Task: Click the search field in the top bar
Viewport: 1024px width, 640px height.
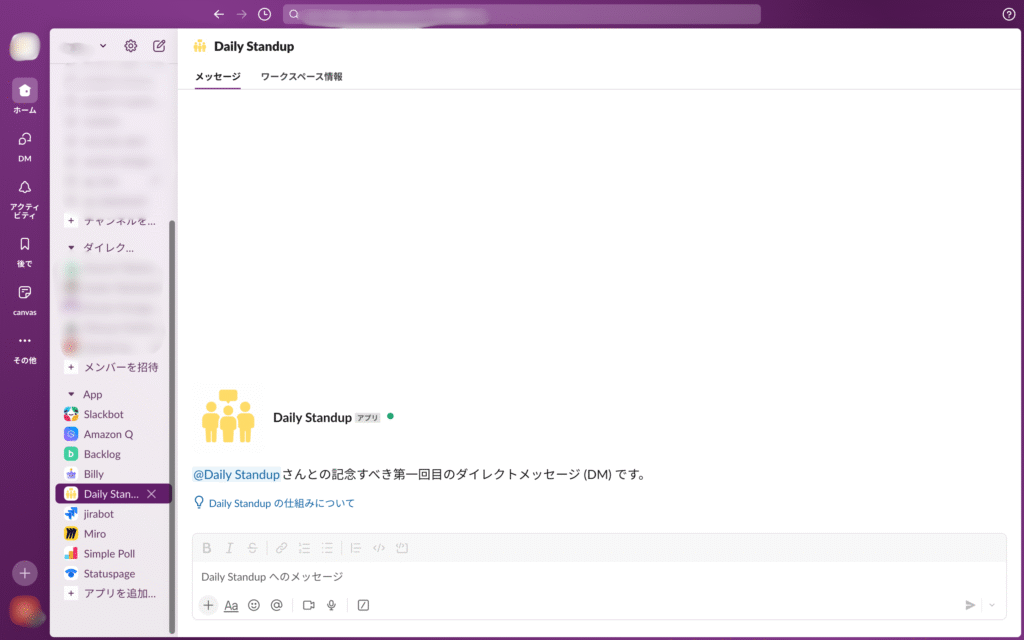Action: [x=522, y=14]
